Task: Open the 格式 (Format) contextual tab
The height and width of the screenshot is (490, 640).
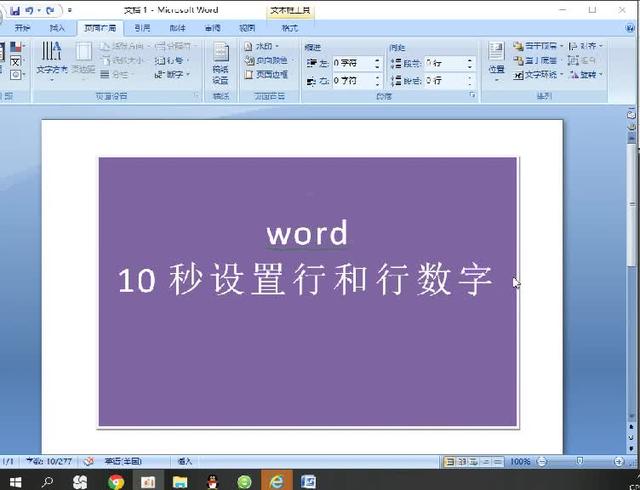Action: (290, 28)
